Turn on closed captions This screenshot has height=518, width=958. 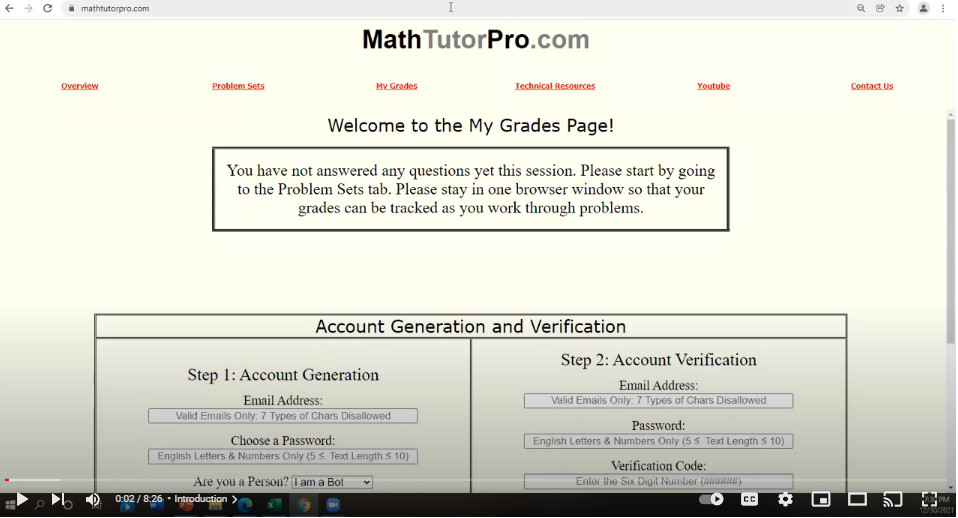pyautogui.click(x=749, y=500)
